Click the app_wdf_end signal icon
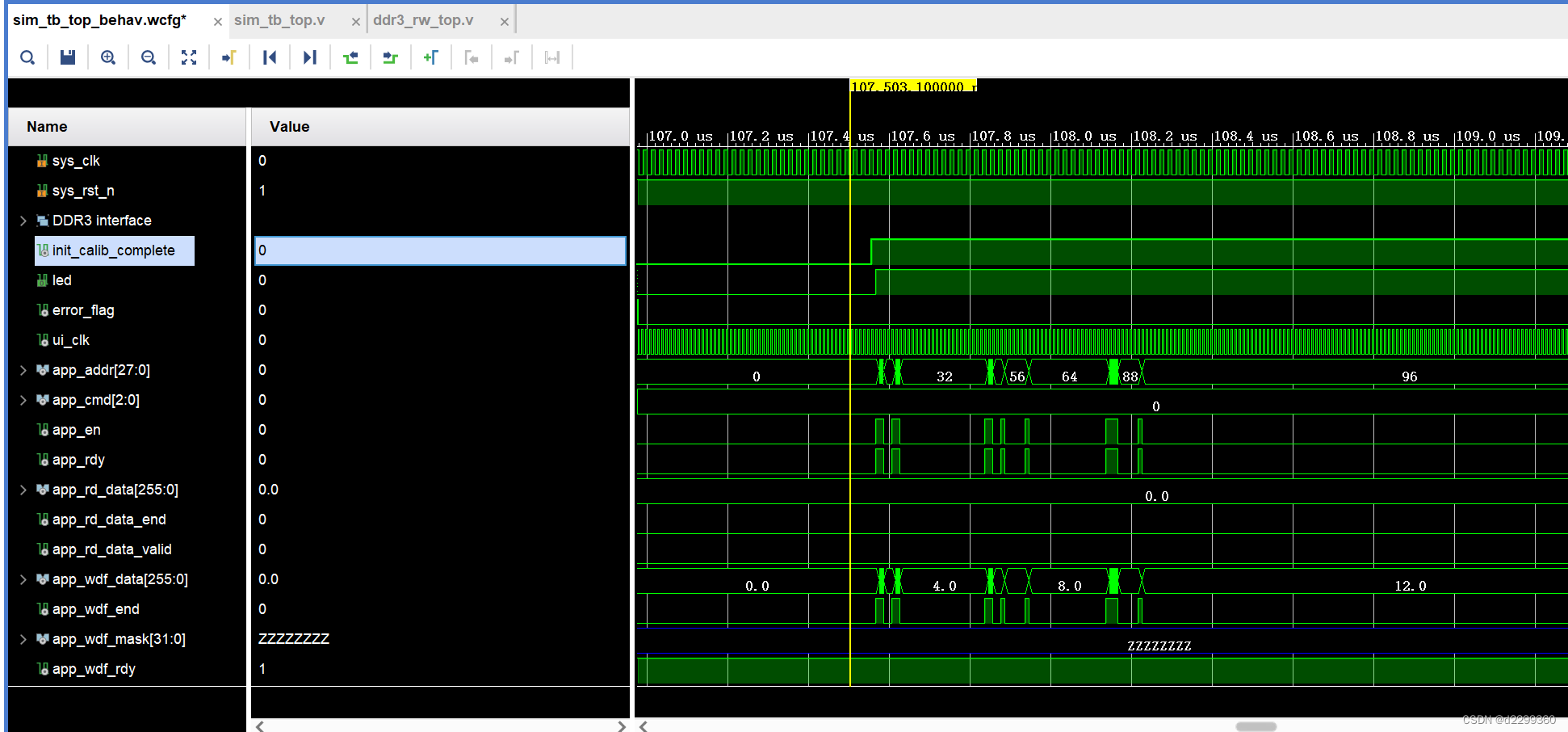Viewport: 1568px width, 732px height. (42, 609)
